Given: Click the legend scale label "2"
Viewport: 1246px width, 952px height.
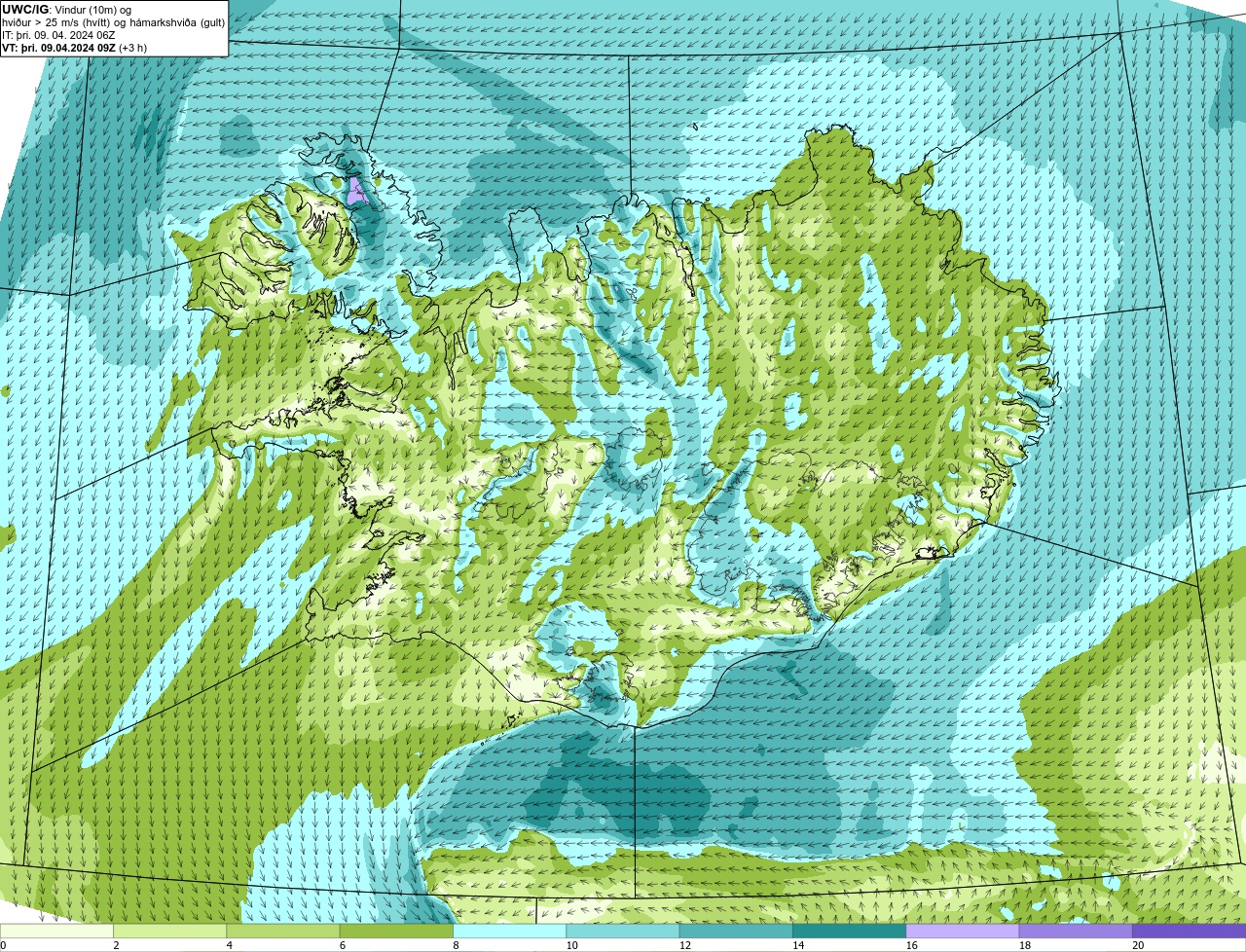Looking at the screenshot, I should click(x=116, y=945).
